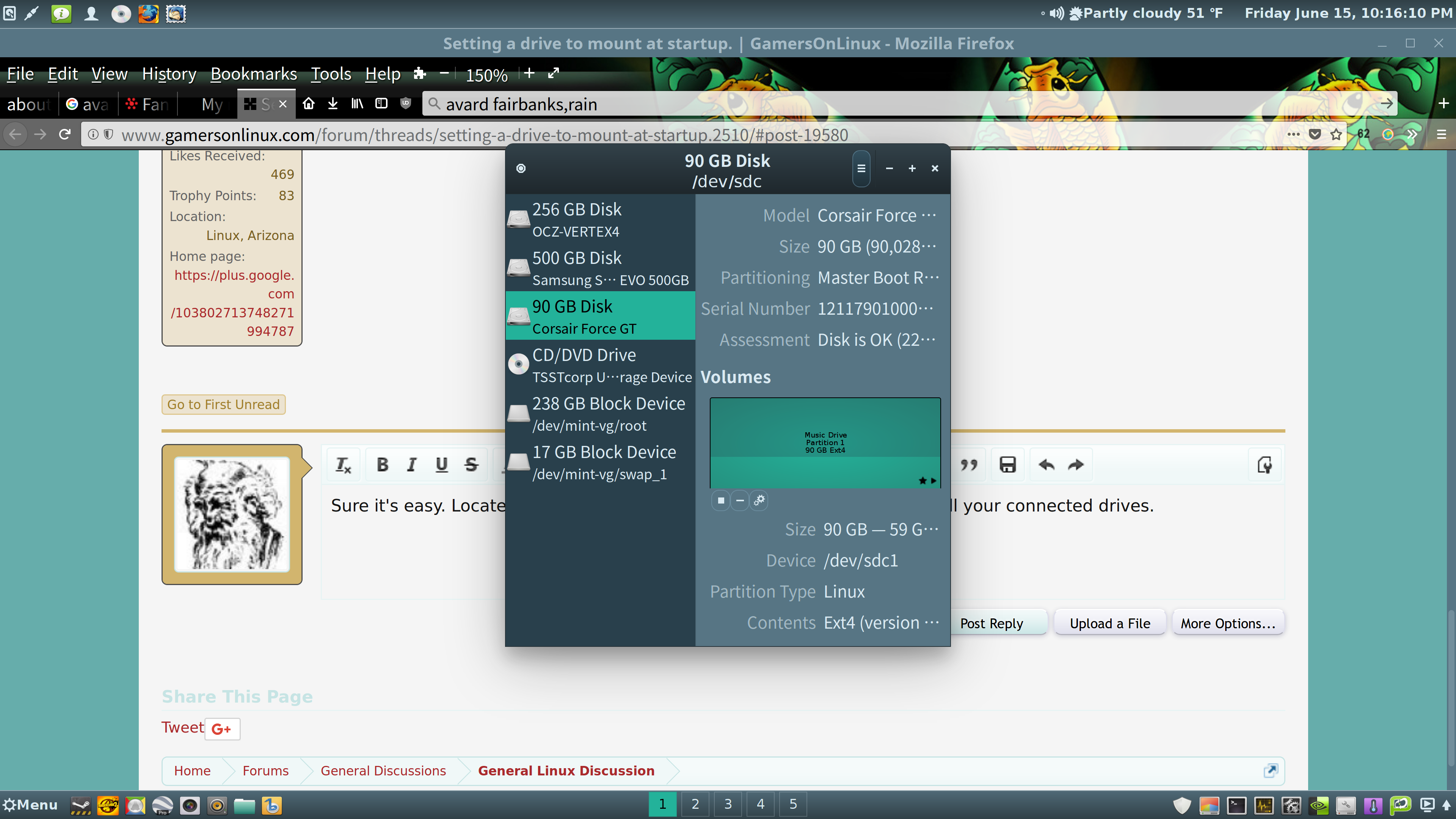Open the Disks application menu hamburger
Viewport: 1456px width, 819px height.
coord(861,168)
